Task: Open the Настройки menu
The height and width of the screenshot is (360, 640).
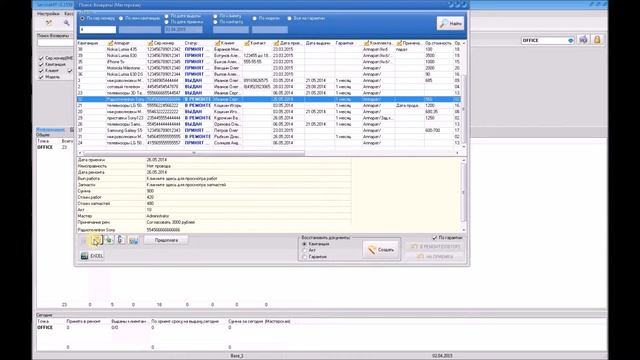Action: coord(48,13)
